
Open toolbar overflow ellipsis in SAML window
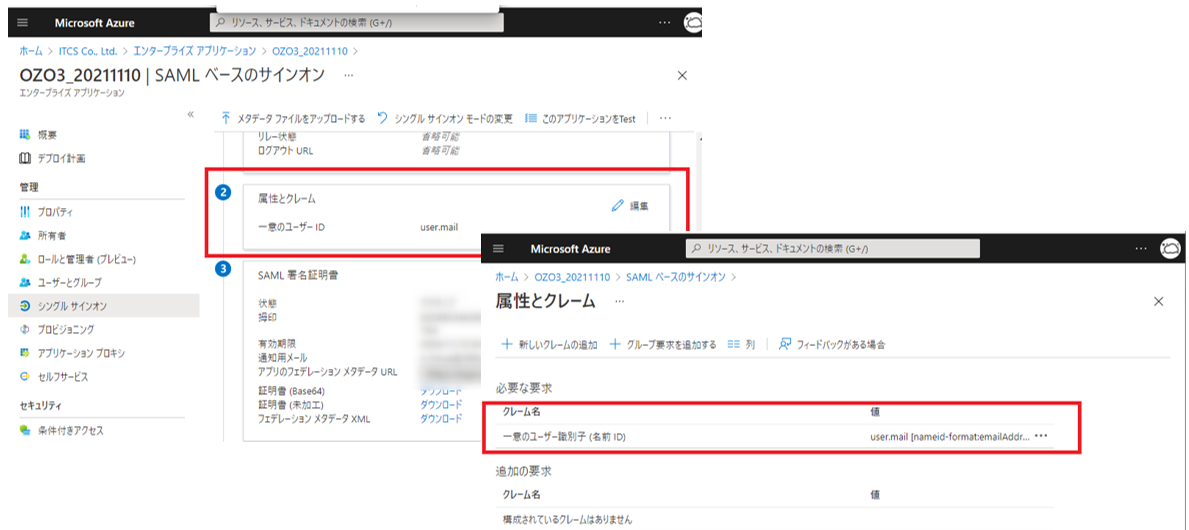point(665,118)
